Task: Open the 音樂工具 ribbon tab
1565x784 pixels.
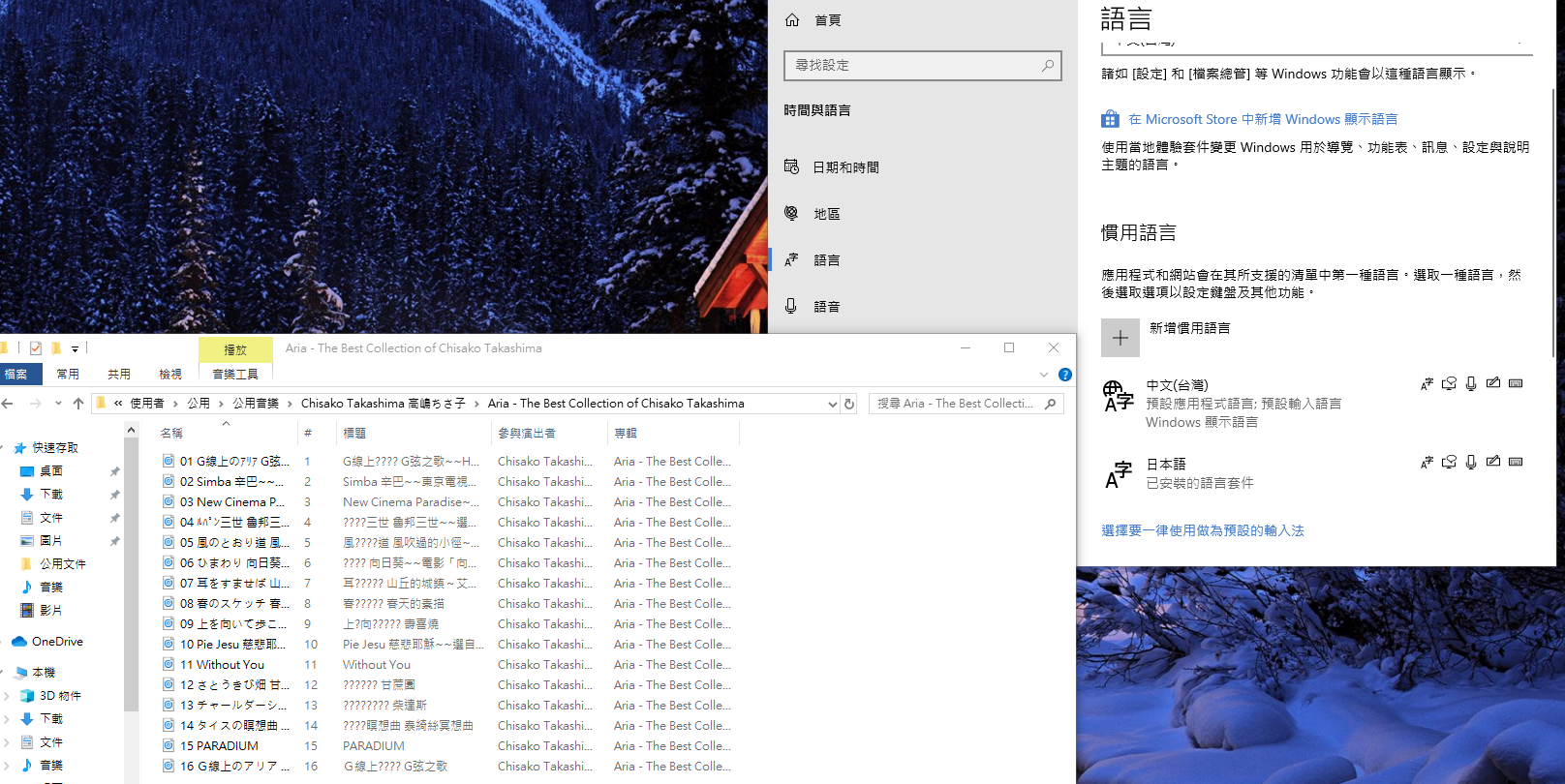Action: [x=235, y=375]
